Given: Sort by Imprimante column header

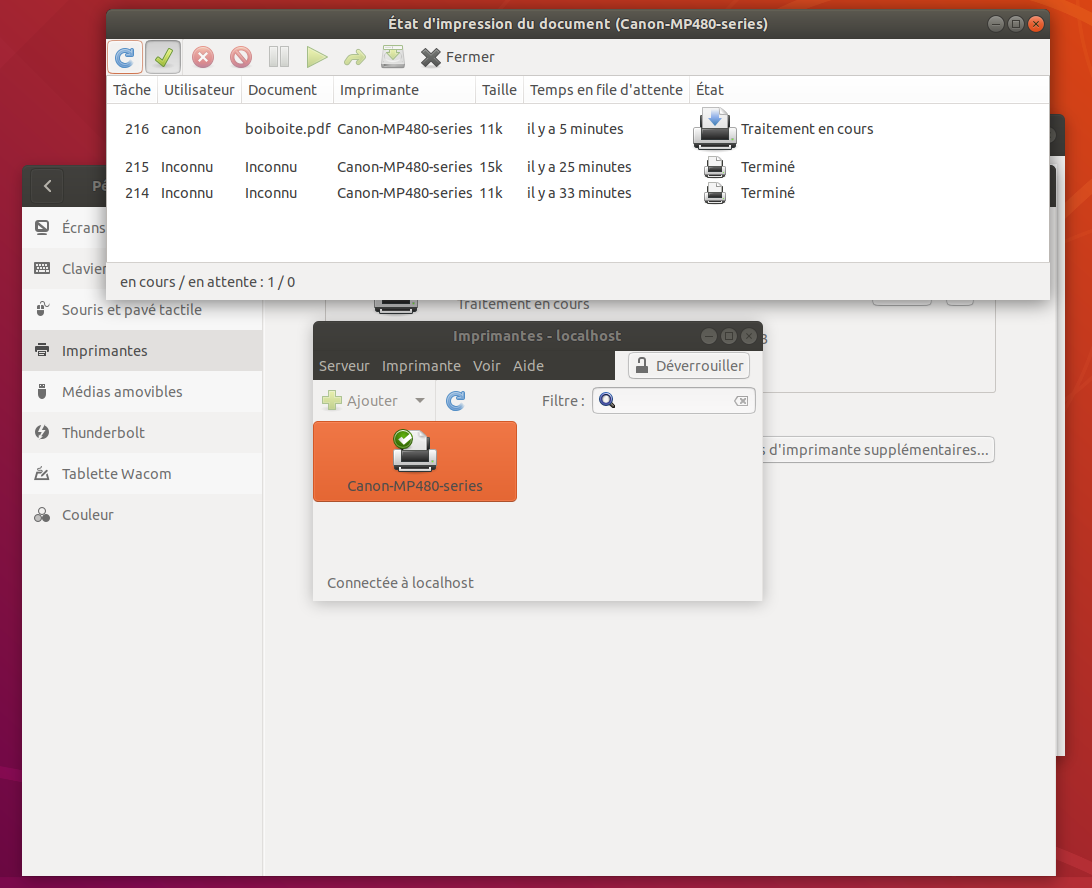Looking at the screenshot, I should [x=405, y=90].
